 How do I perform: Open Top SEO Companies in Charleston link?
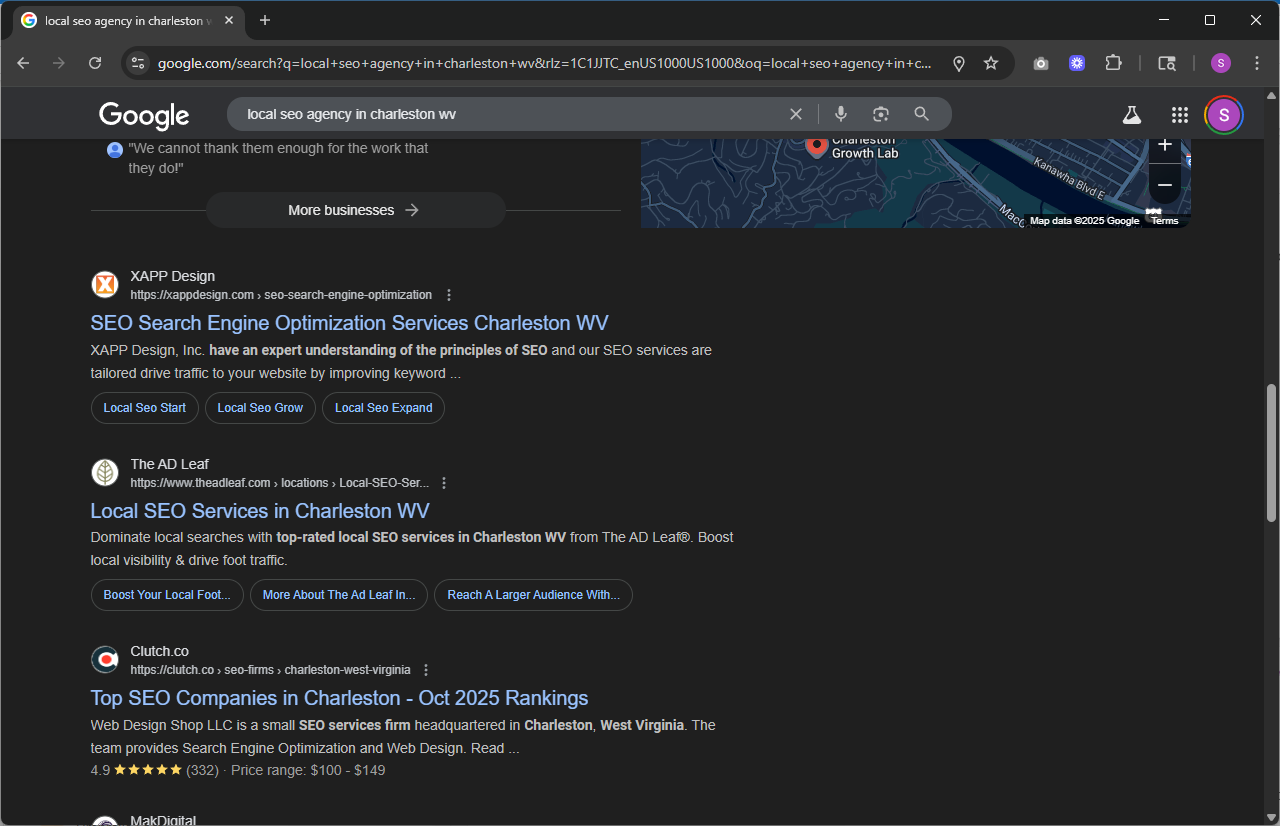[339, 698]
